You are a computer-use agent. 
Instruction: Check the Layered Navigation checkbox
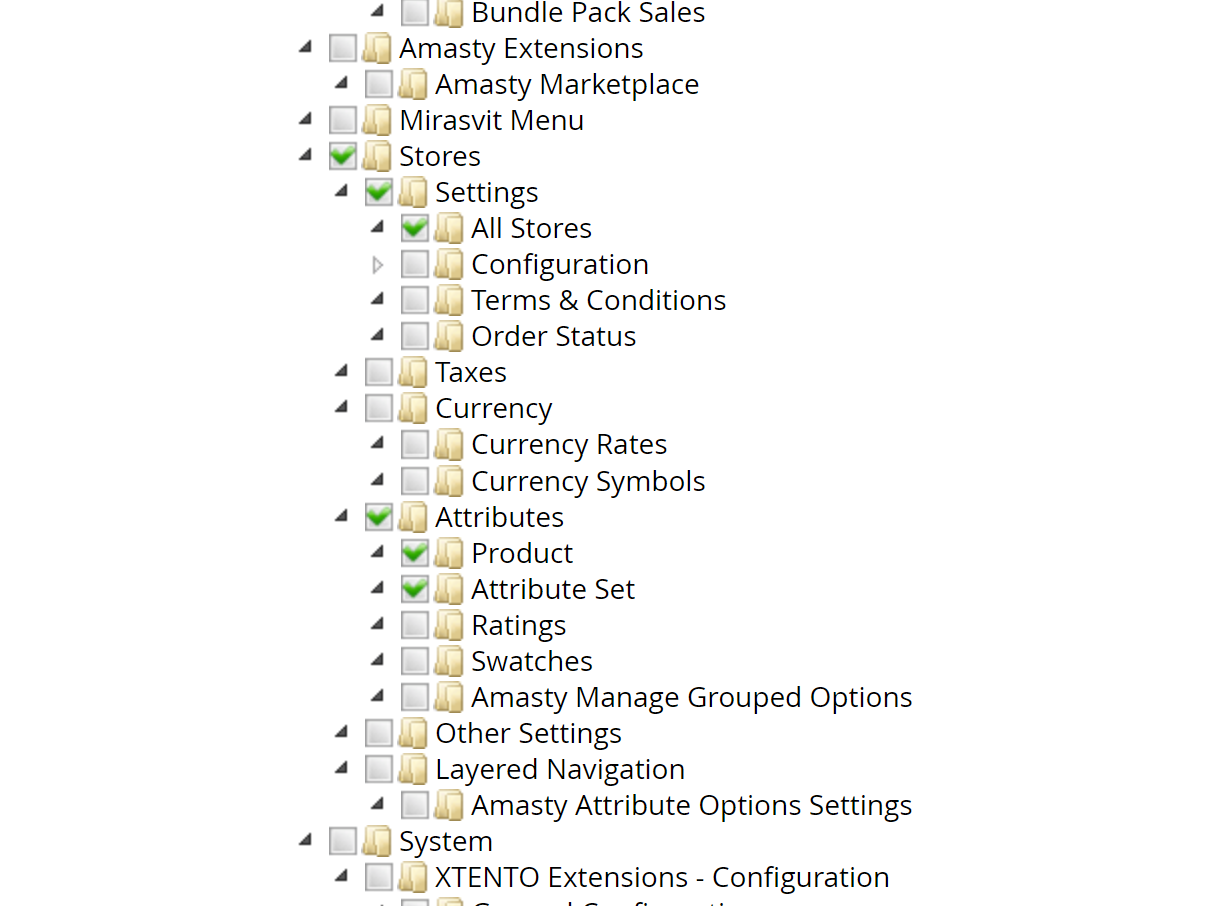point(379,769)
